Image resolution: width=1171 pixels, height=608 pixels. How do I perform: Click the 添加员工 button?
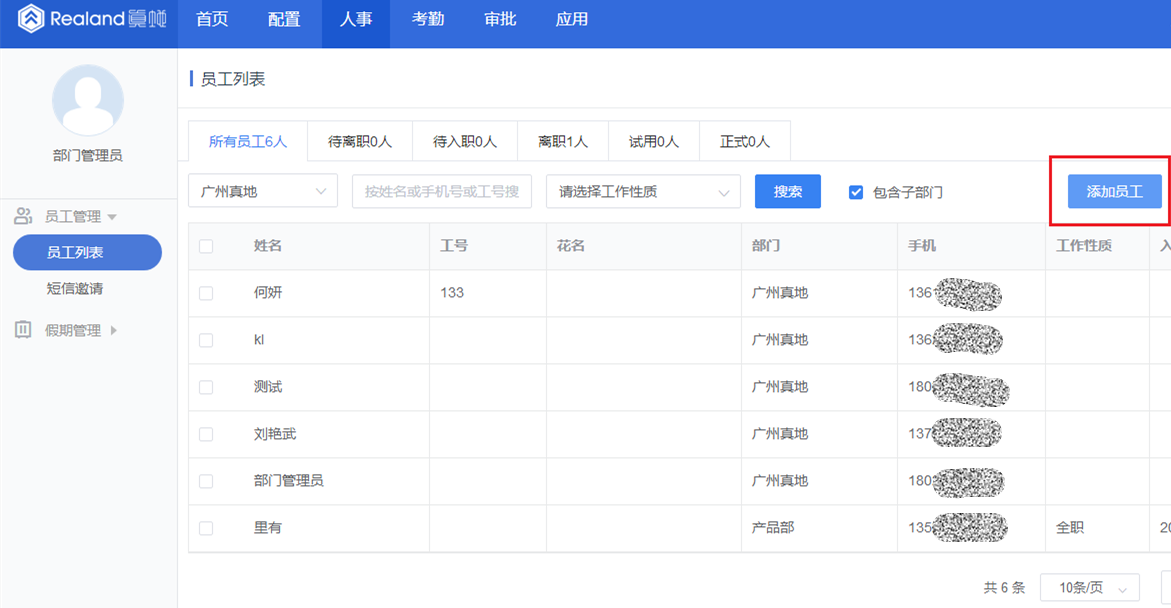1113,191
